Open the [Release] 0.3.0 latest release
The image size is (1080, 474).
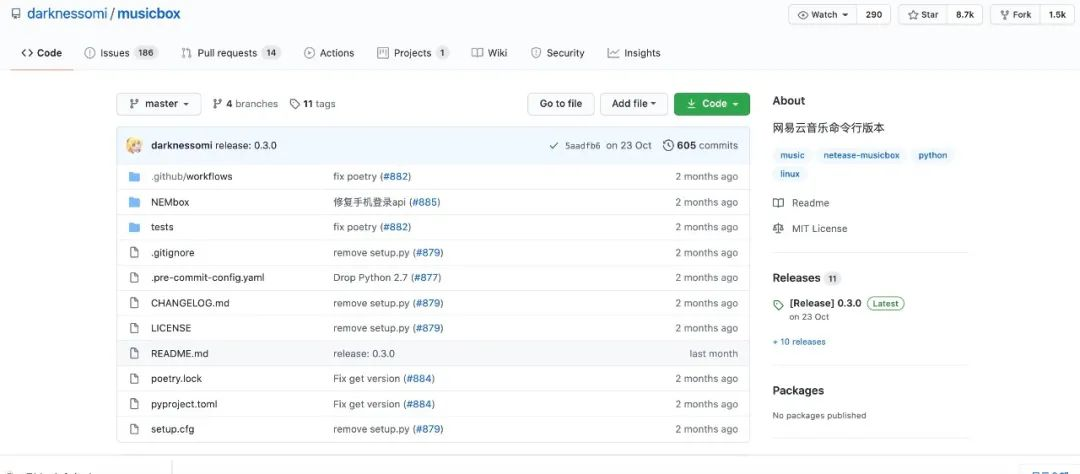pyautogui.click(x=825, y=303)
